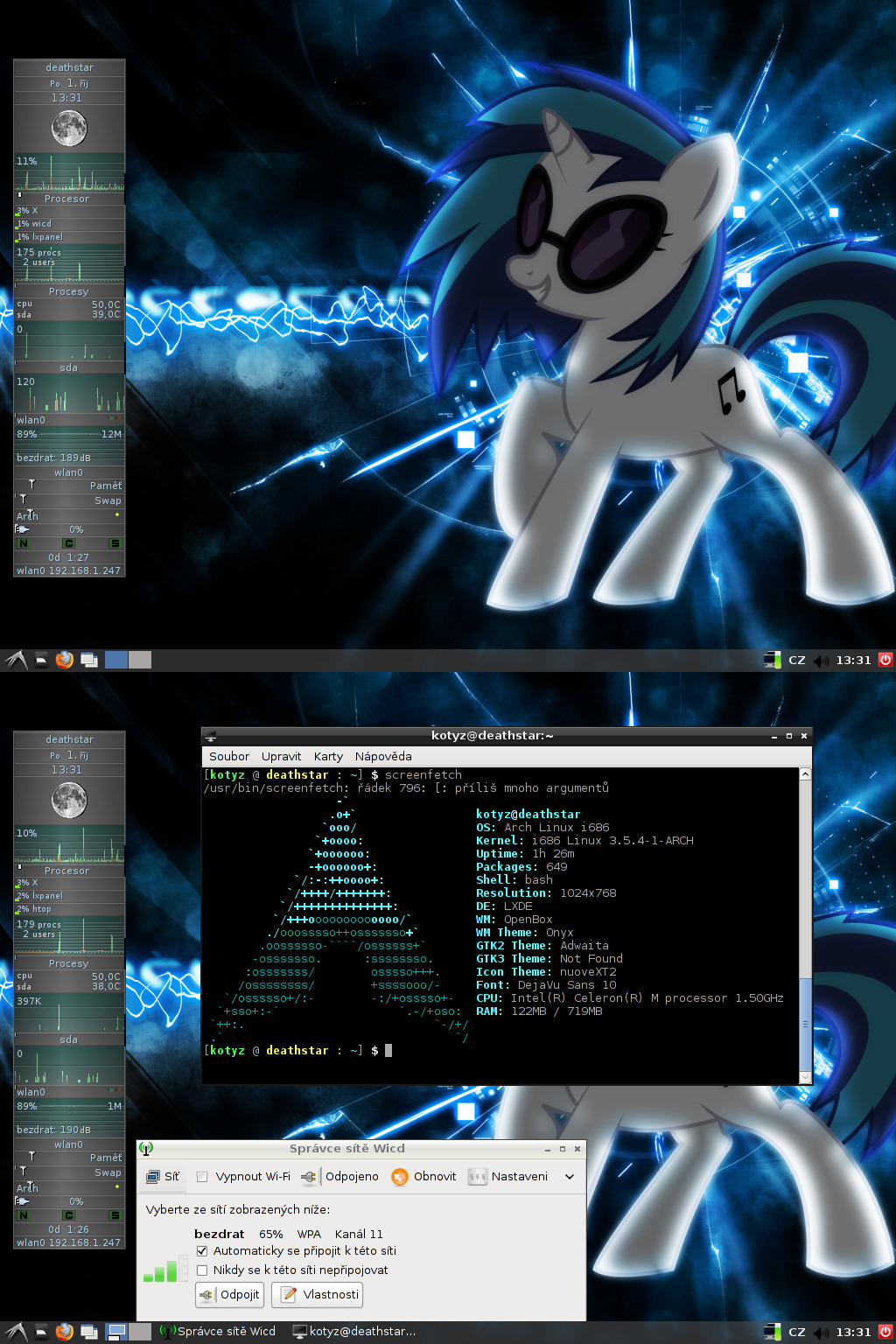Click battery plug icon in lower GKrellM
The height and width of the screenshot is (1344, 896).
tap(23, 1200)
